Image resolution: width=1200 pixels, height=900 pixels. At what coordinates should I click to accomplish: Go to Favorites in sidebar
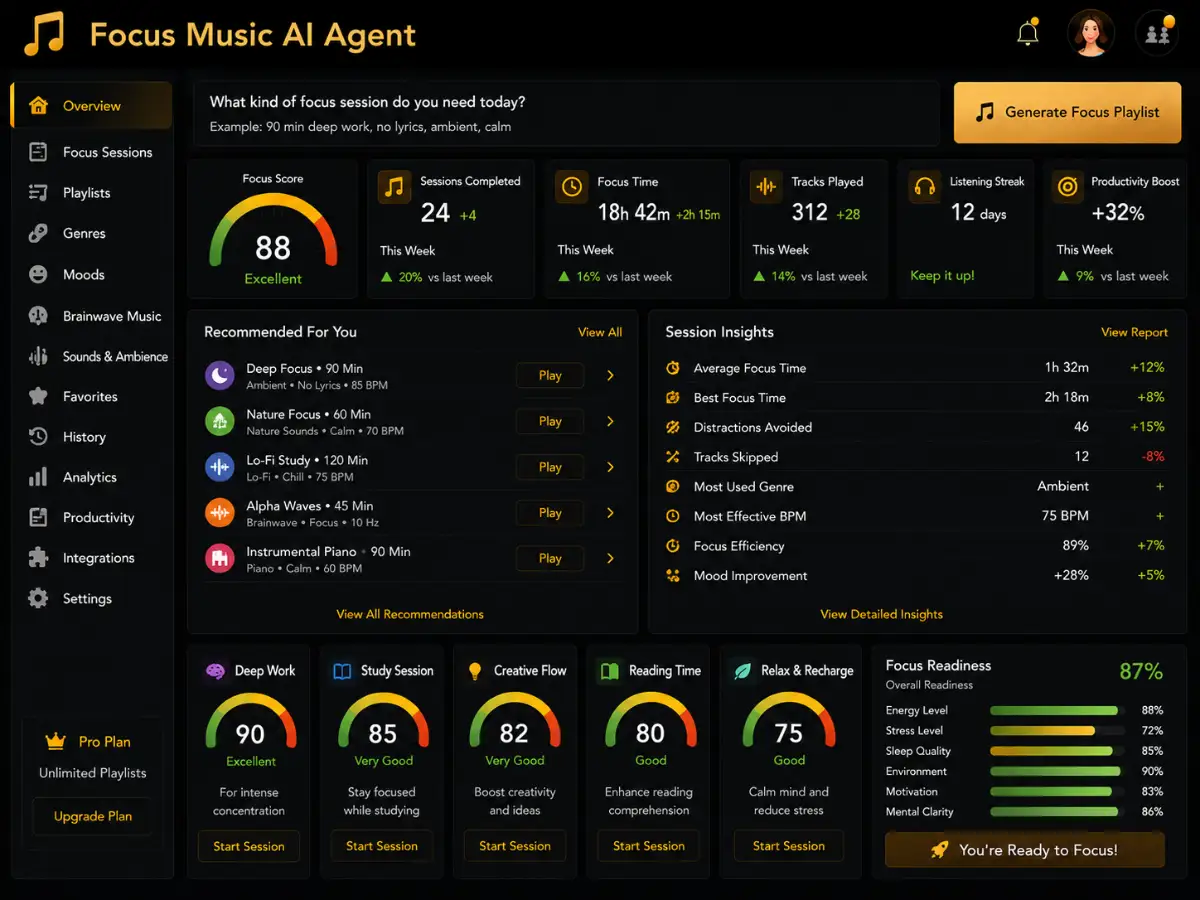coord(91,396)
